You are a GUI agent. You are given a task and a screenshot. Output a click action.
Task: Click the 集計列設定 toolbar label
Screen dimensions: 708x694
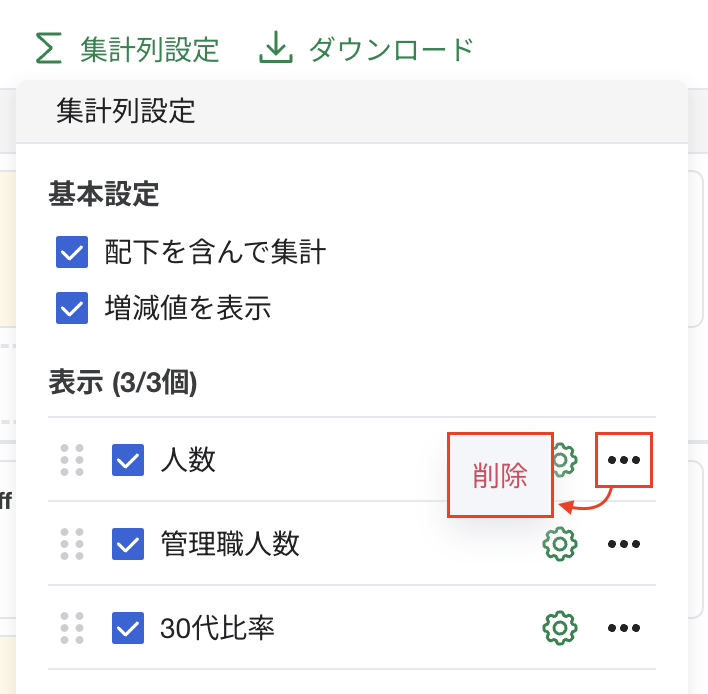[150, 48]
